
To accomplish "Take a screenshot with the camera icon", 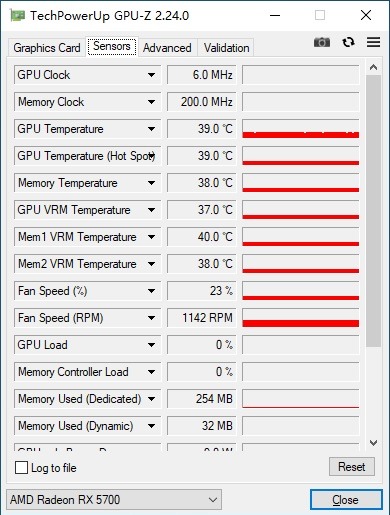I will (x=322, y=42).
